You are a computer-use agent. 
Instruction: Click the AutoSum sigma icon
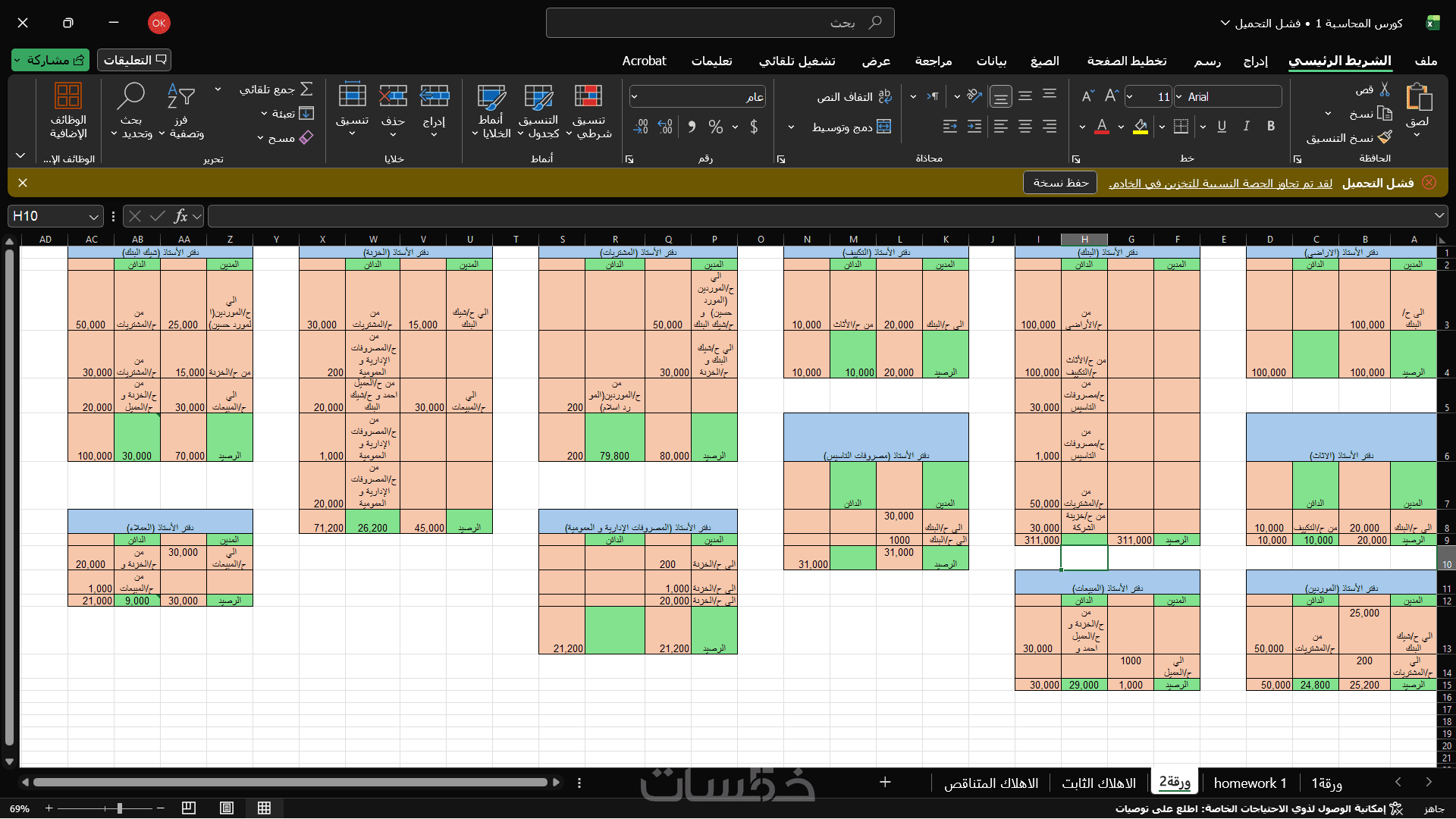coord(306,89)
